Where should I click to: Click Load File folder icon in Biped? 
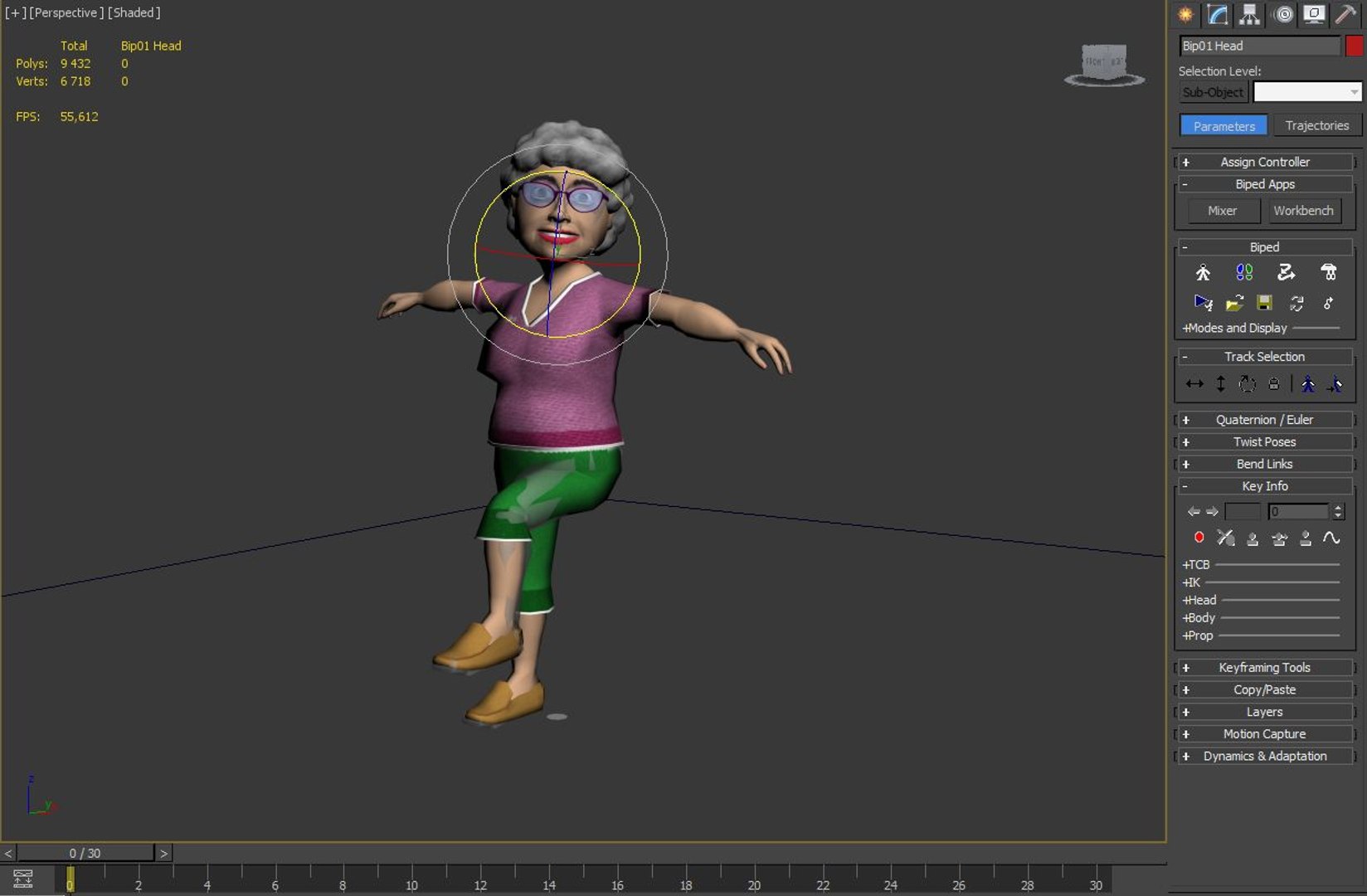pos(1234,303)
